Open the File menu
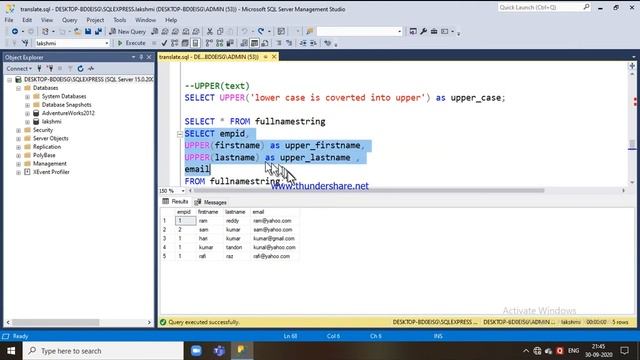 point(9,20)
